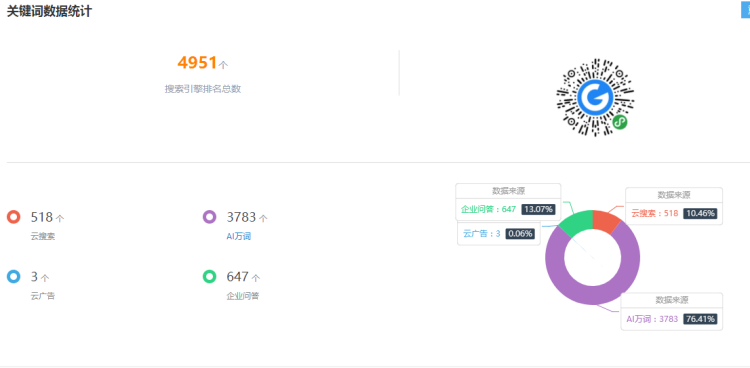Click the 企业问答 label under 647
This screenshot has height=368, width=750.
[243, 296]
